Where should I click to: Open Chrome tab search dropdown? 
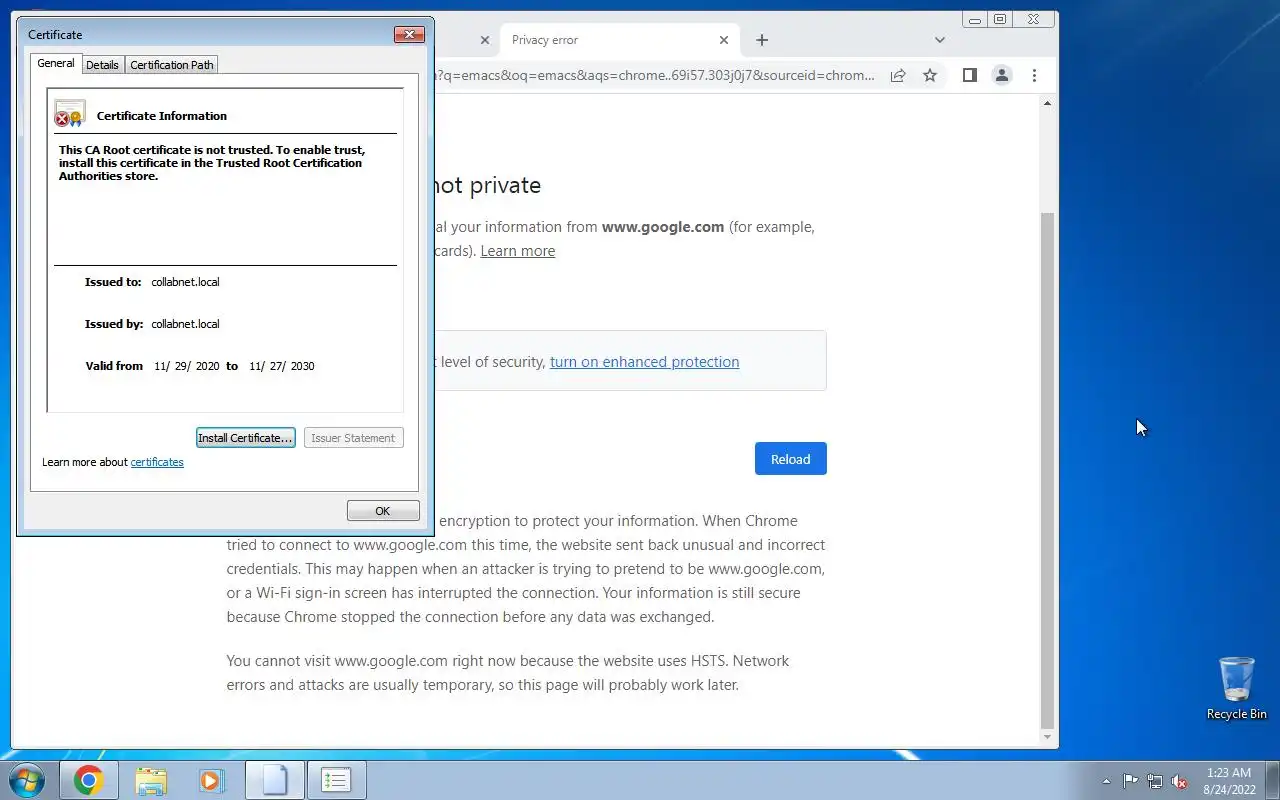pos(940,40)
